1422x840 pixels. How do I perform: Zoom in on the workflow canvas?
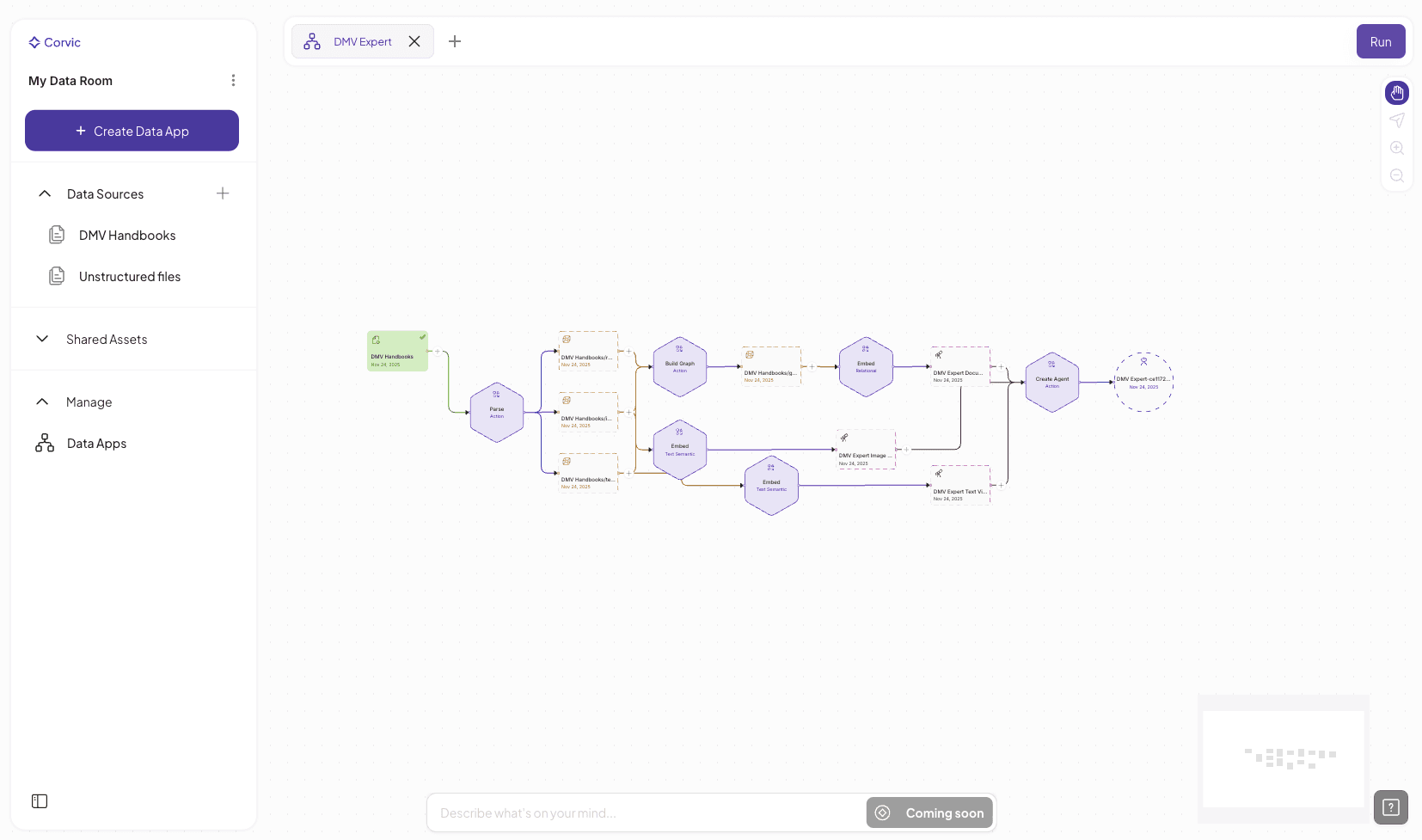coord(1397,148)
